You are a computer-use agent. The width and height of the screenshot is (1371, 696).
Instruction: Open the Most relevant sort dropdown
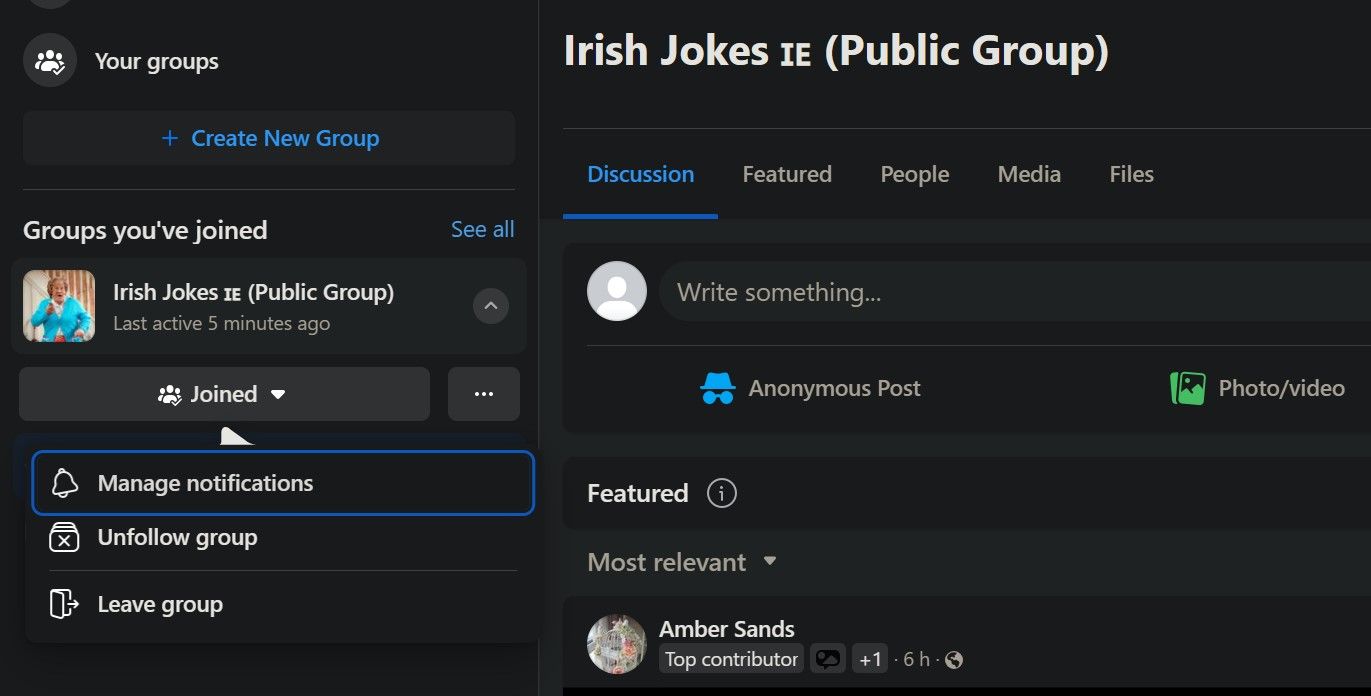point(681,562)
